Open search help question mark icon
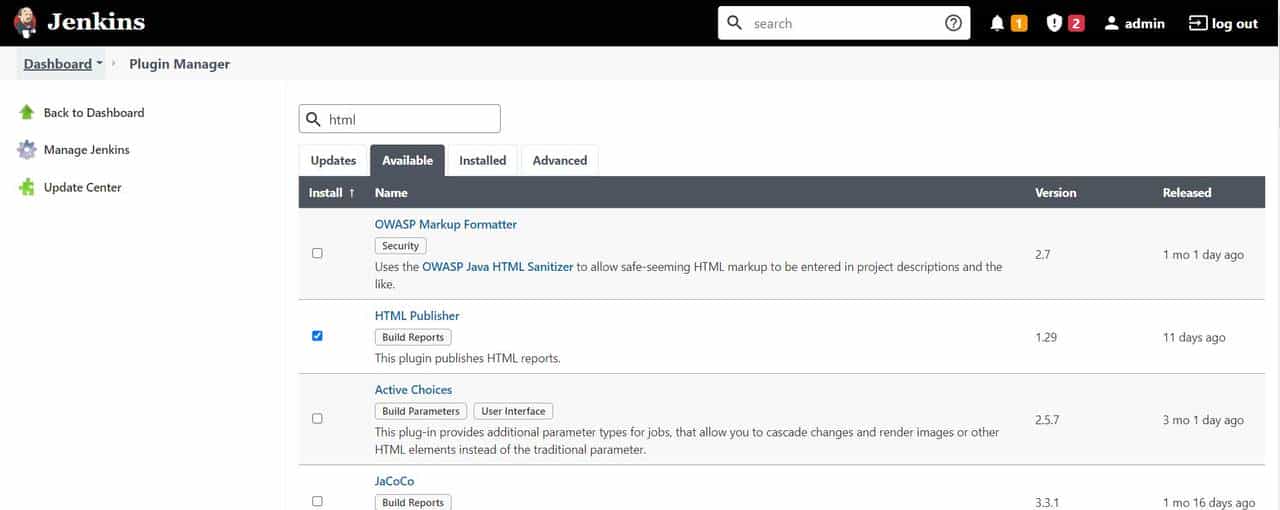The width and height of the screenshot is (1280, 510). tap(953, 23)
